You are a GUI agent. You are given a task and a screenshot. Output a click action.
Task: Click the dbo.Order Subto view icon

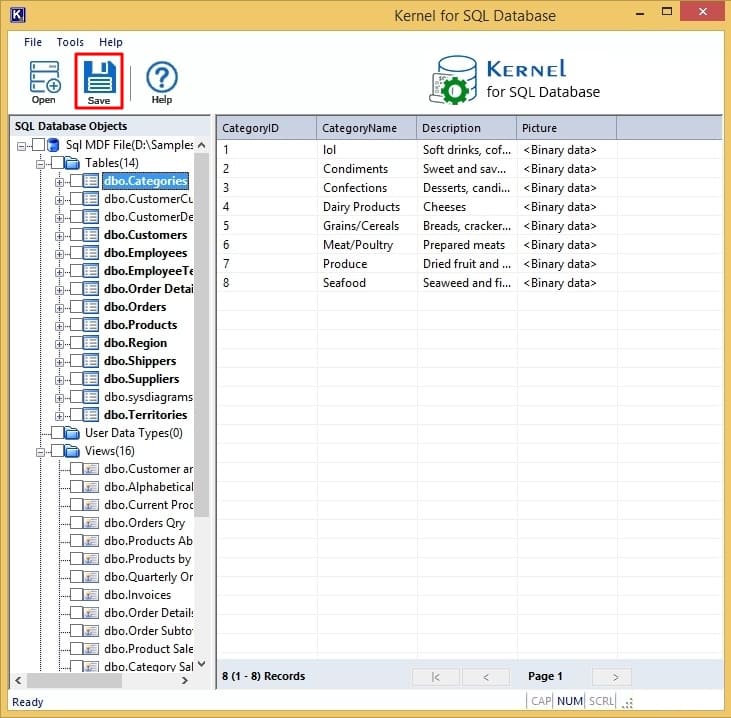(x=91, y=631)
